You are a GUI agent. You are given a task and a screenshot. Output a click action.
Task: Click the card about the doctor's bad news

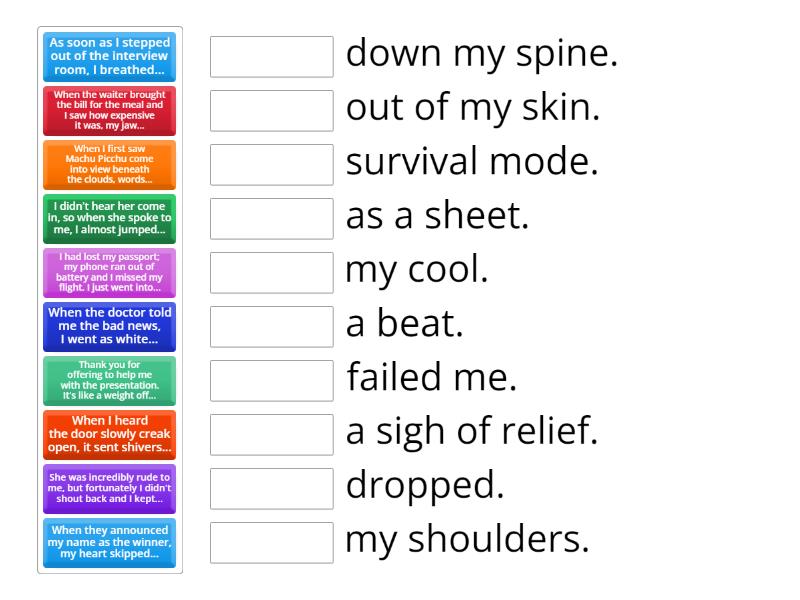point(109,327)
